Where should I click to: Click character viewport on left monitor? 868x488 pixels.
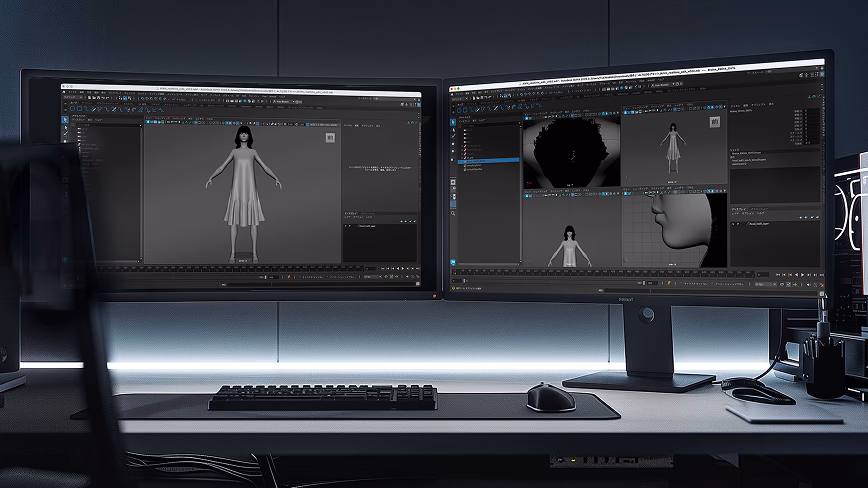242,194
